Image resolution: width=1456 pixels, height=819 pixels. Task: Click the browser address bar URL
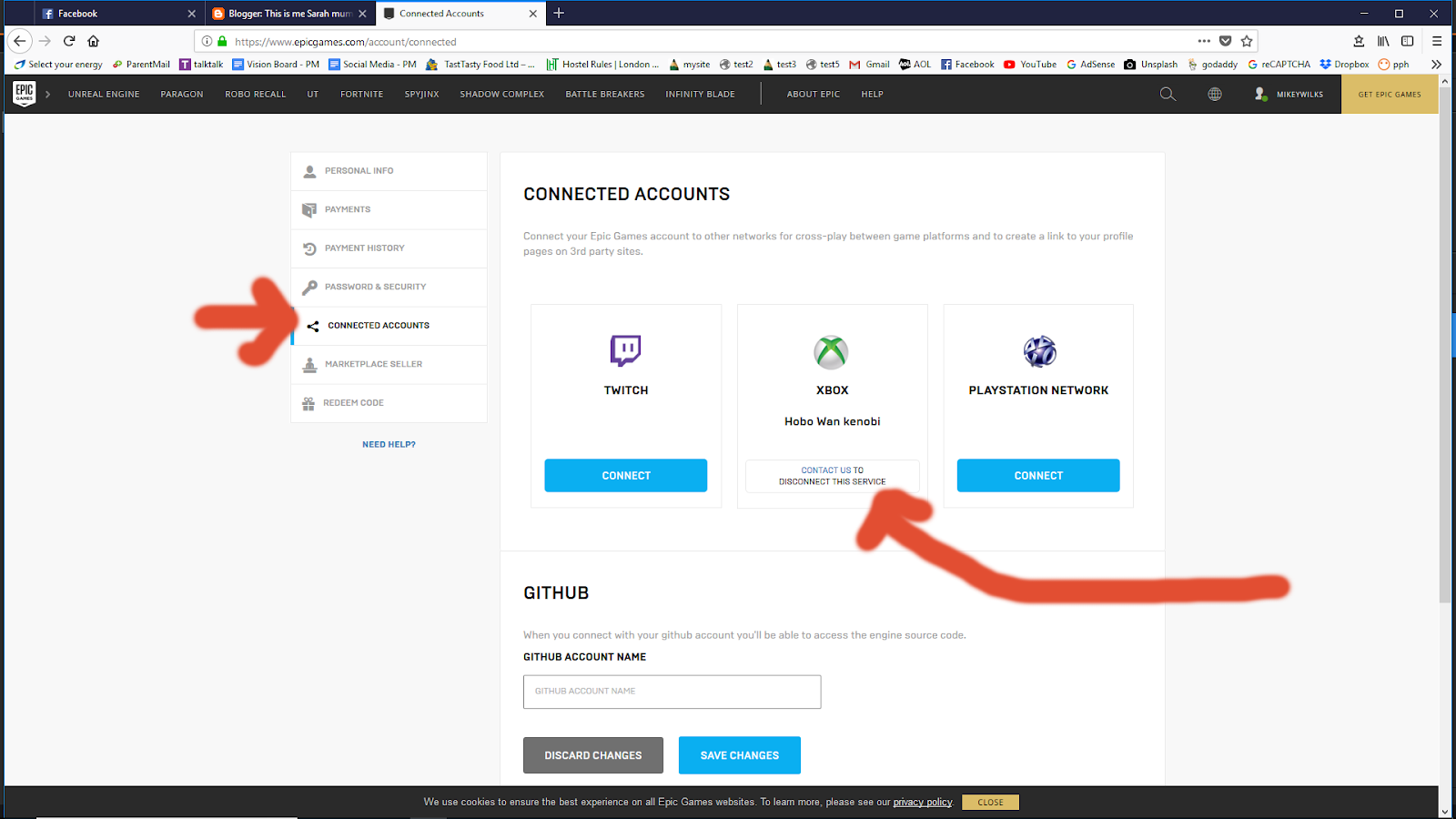click(346, 42)
